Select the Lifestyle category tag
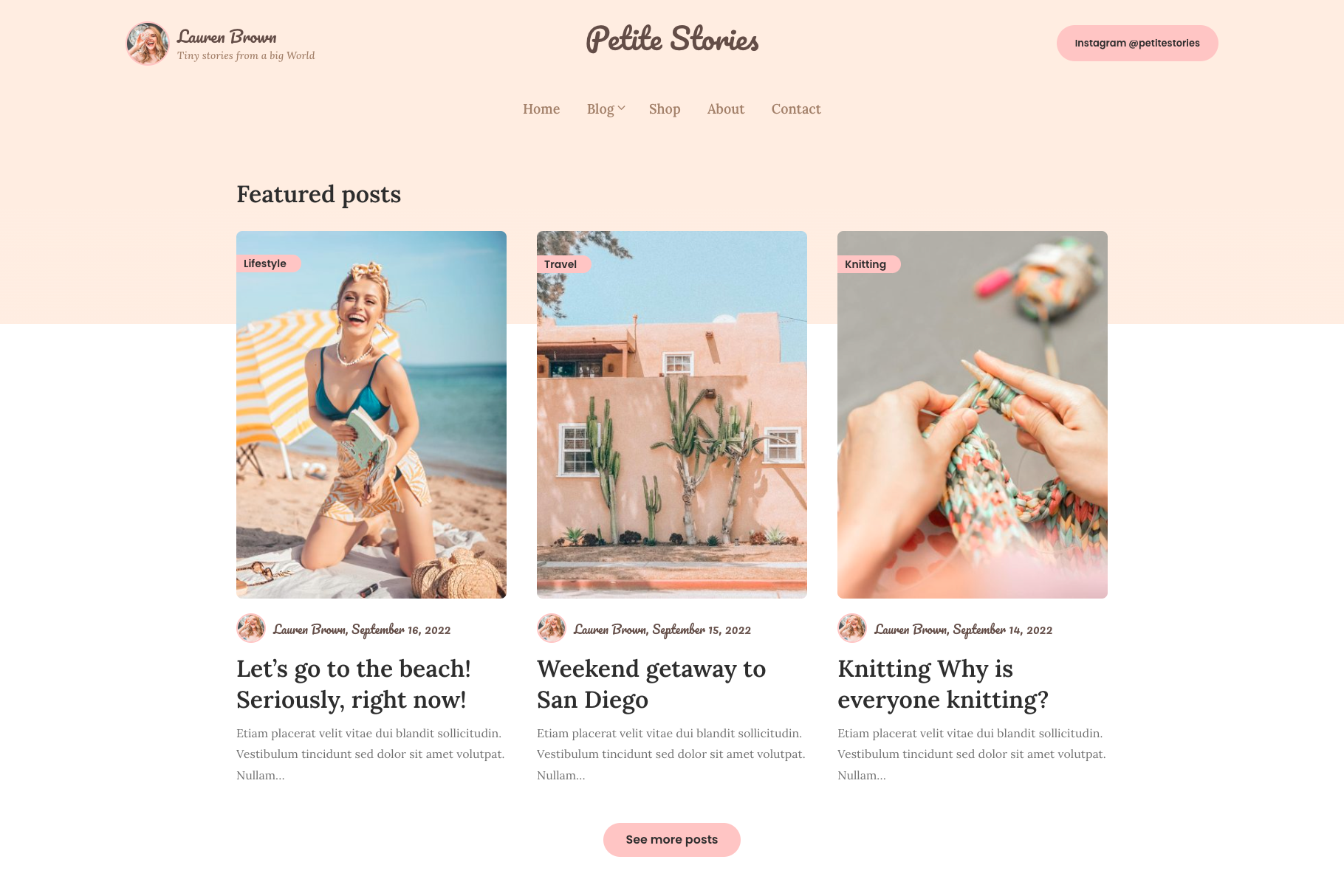 click(x=268, y=263)
